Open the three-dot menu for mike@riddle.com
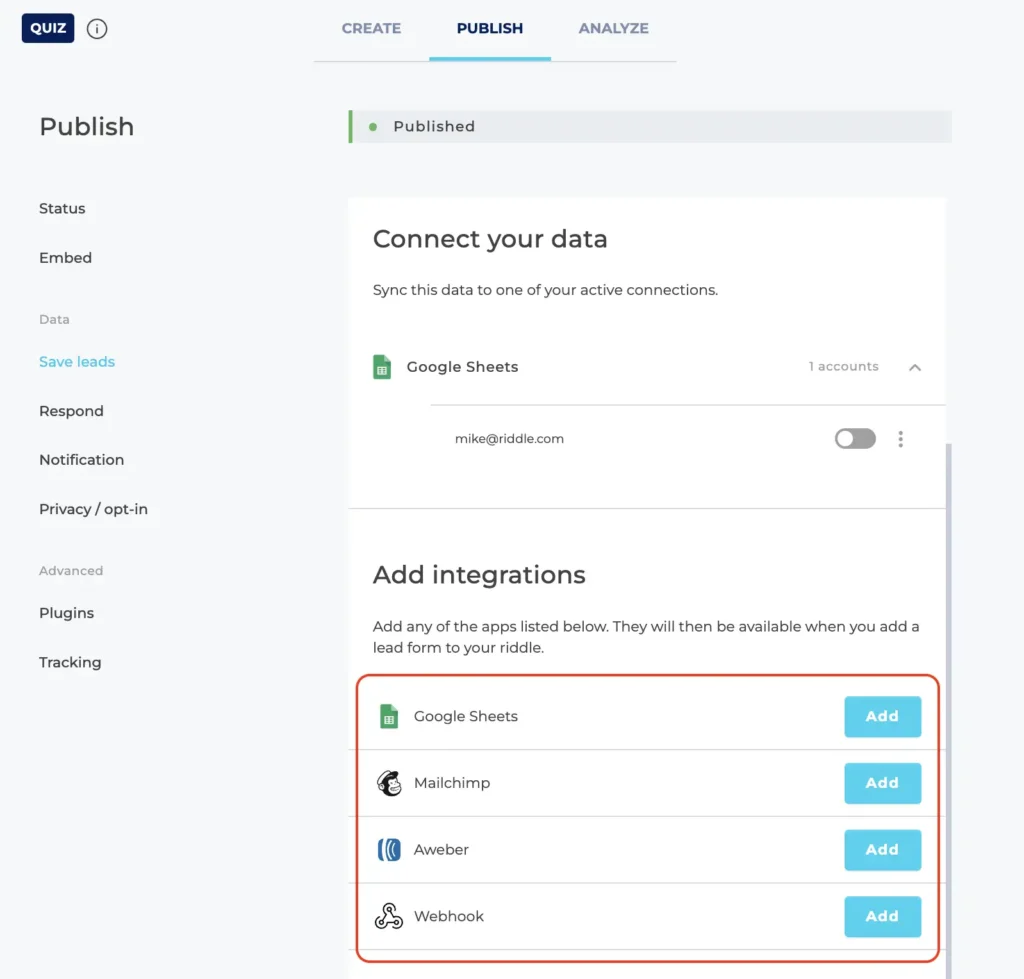1024x979 pixels. coord(901,438)
